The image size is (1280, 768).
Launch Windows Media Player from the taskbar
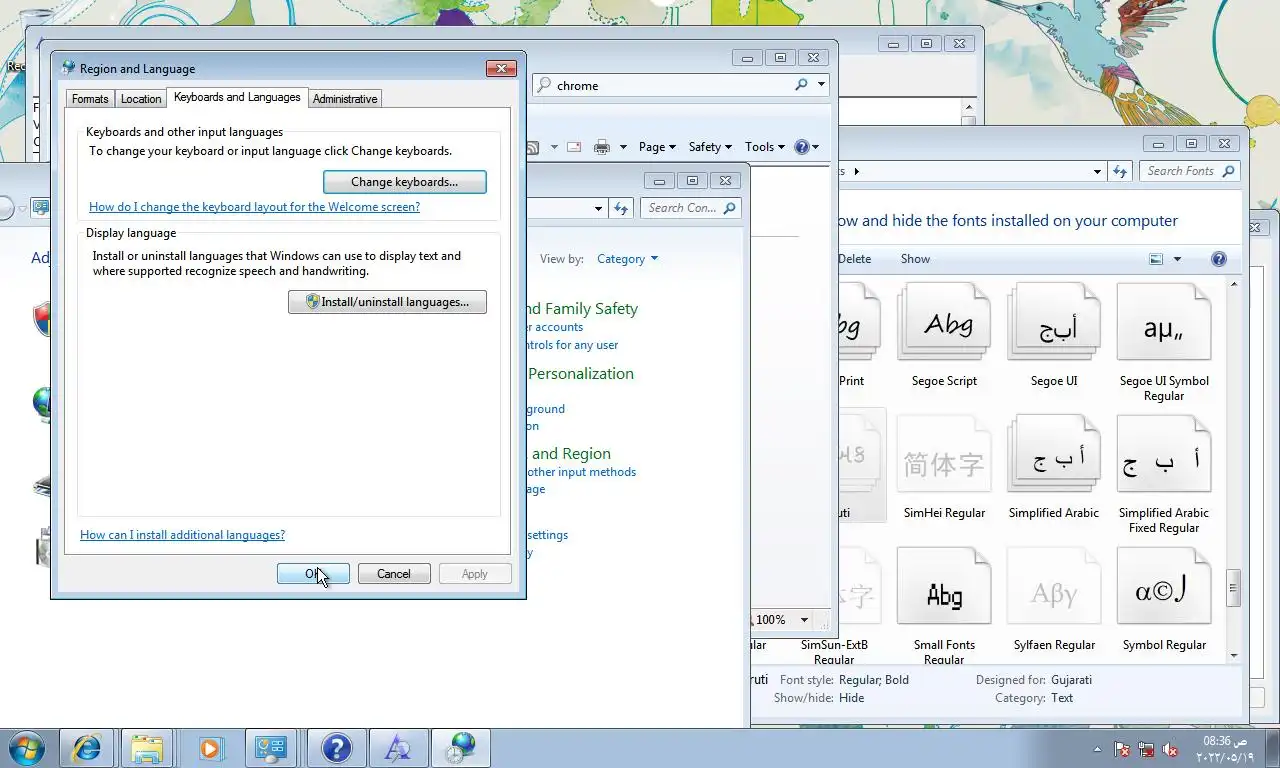point(209,748)
